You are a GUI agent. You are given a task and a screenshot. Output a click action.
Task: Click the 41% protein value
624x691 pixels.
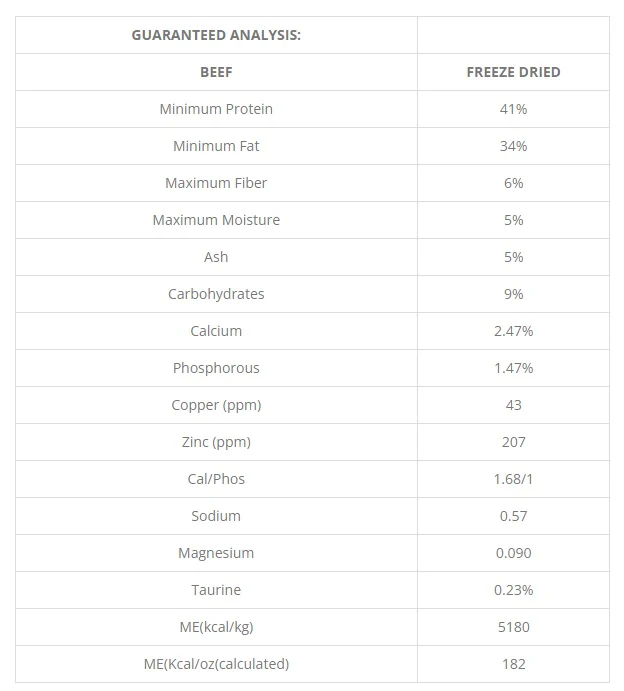click(x=513, y=109)
